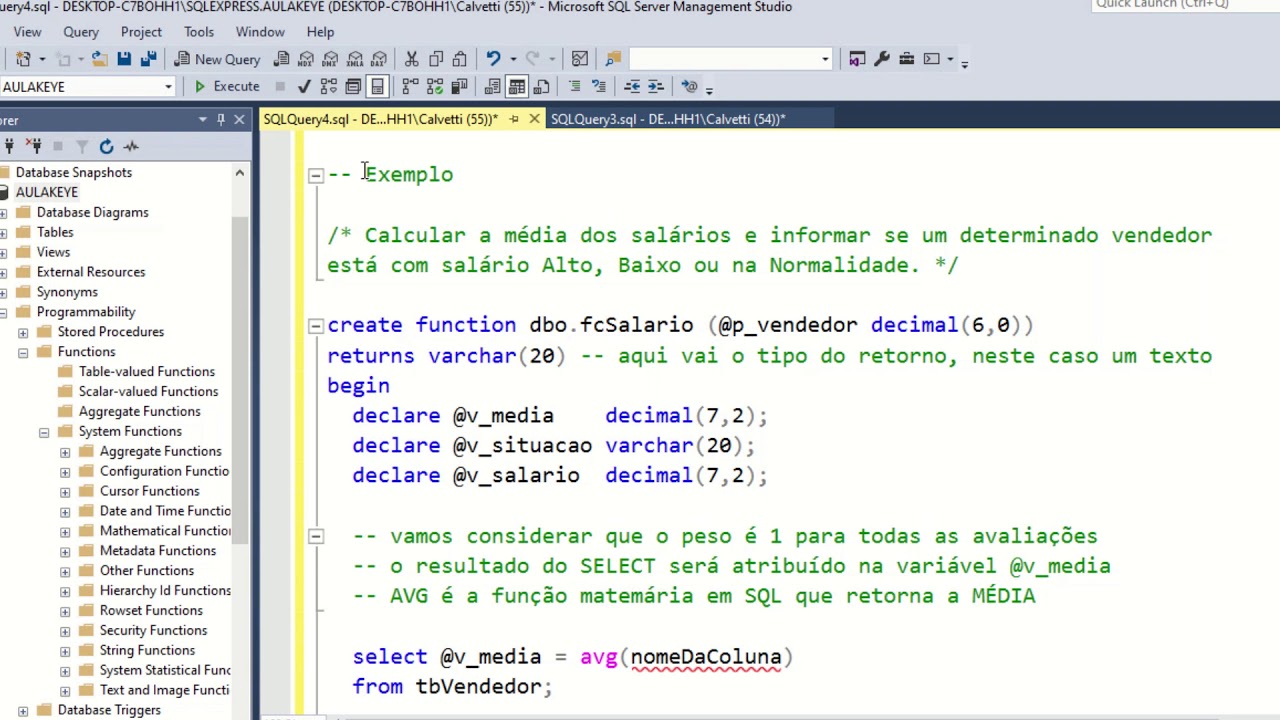Click the wrench Properties icon
Screen dimensions: 1280x720
(882, 59)
